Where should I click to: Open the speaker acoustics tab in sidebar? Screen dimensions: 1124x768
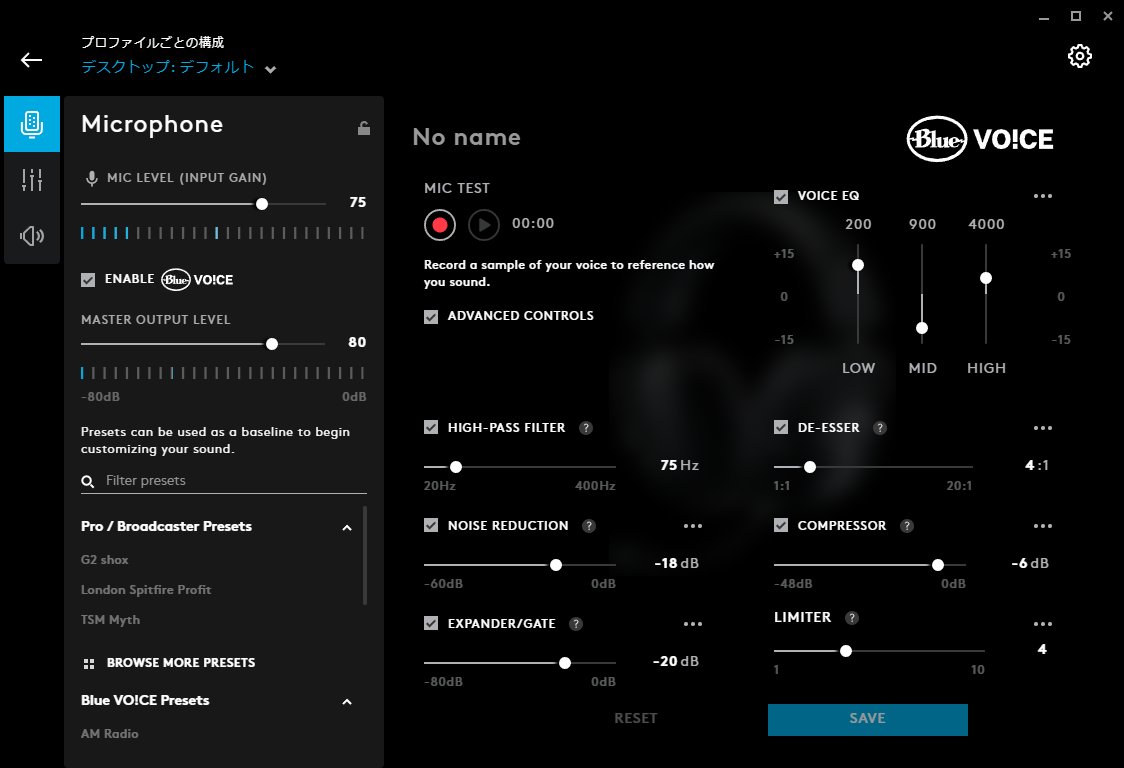[32, 236]
